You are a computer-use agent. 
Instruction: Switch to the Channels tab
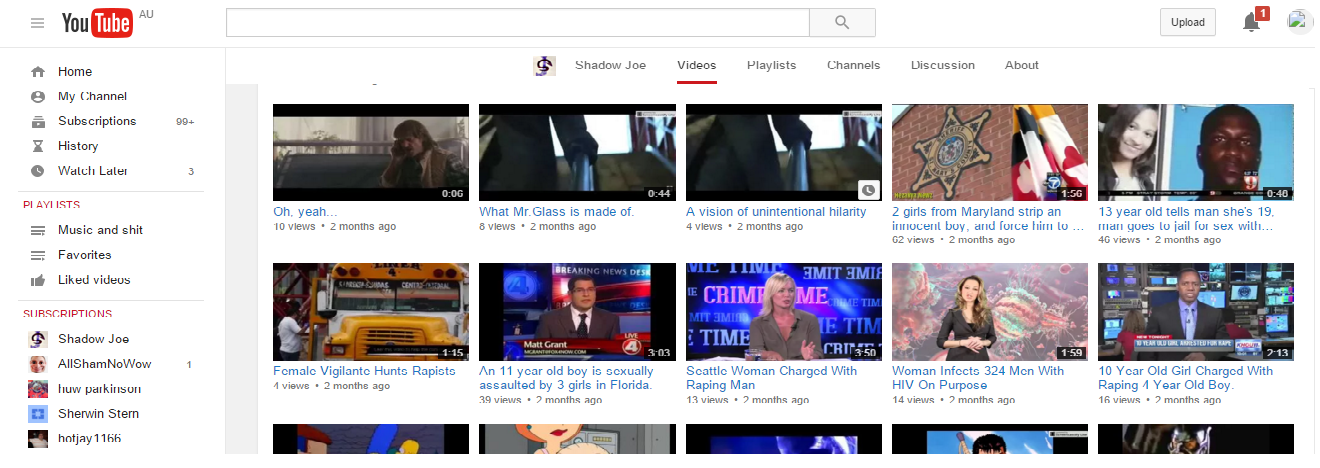[853, 65]
